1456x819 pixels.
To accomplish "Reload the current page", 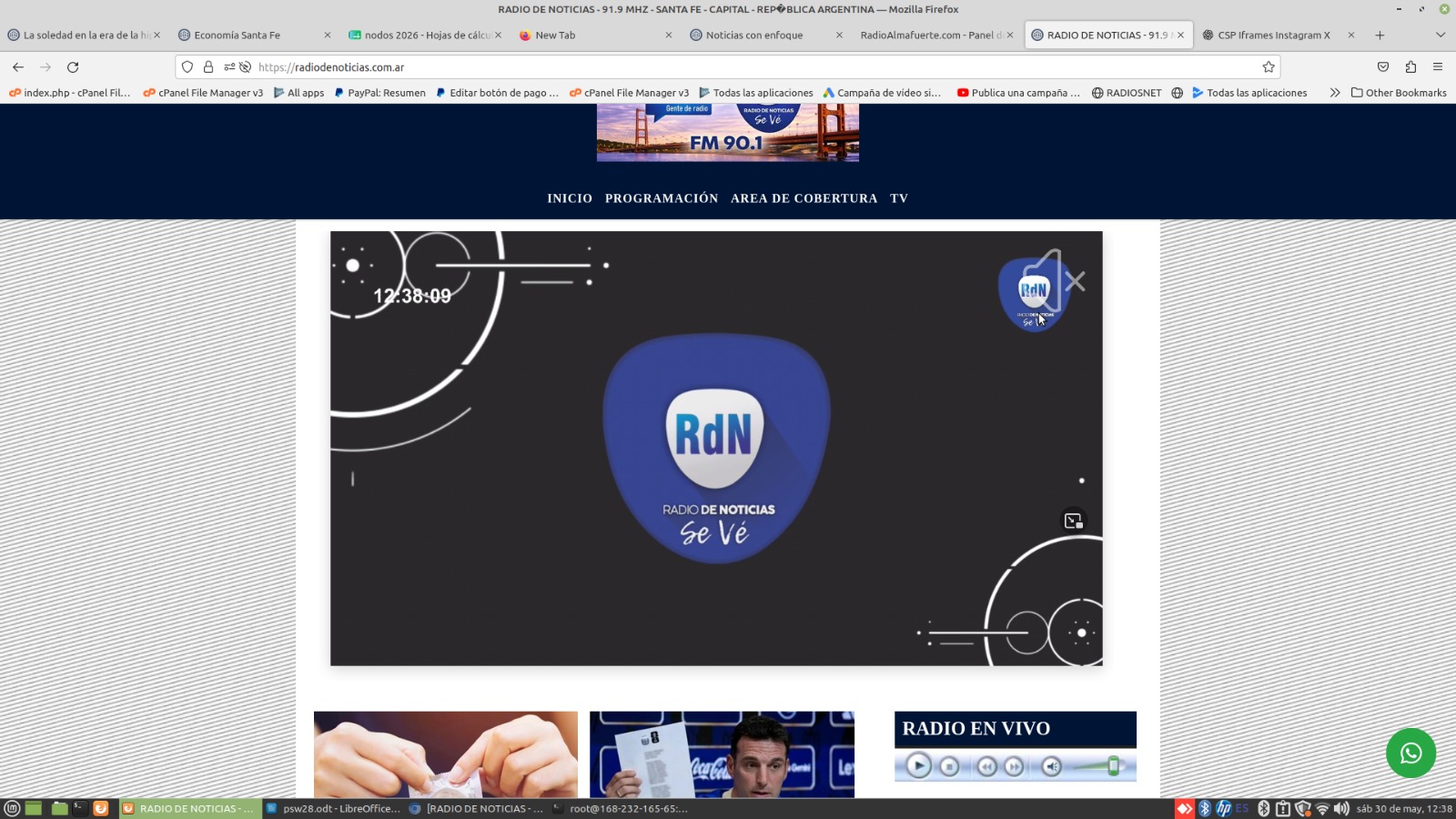I will pyautogui.click(x=73, y=67).
